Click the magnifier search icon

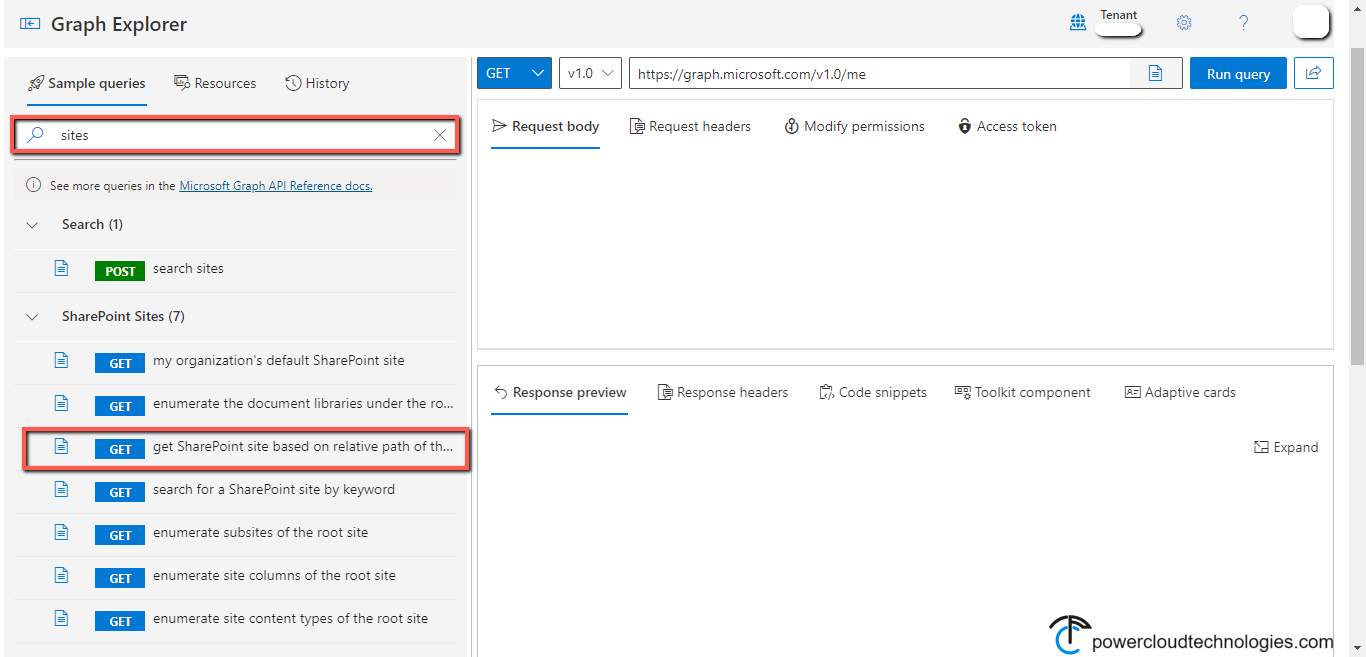point(35,135)
